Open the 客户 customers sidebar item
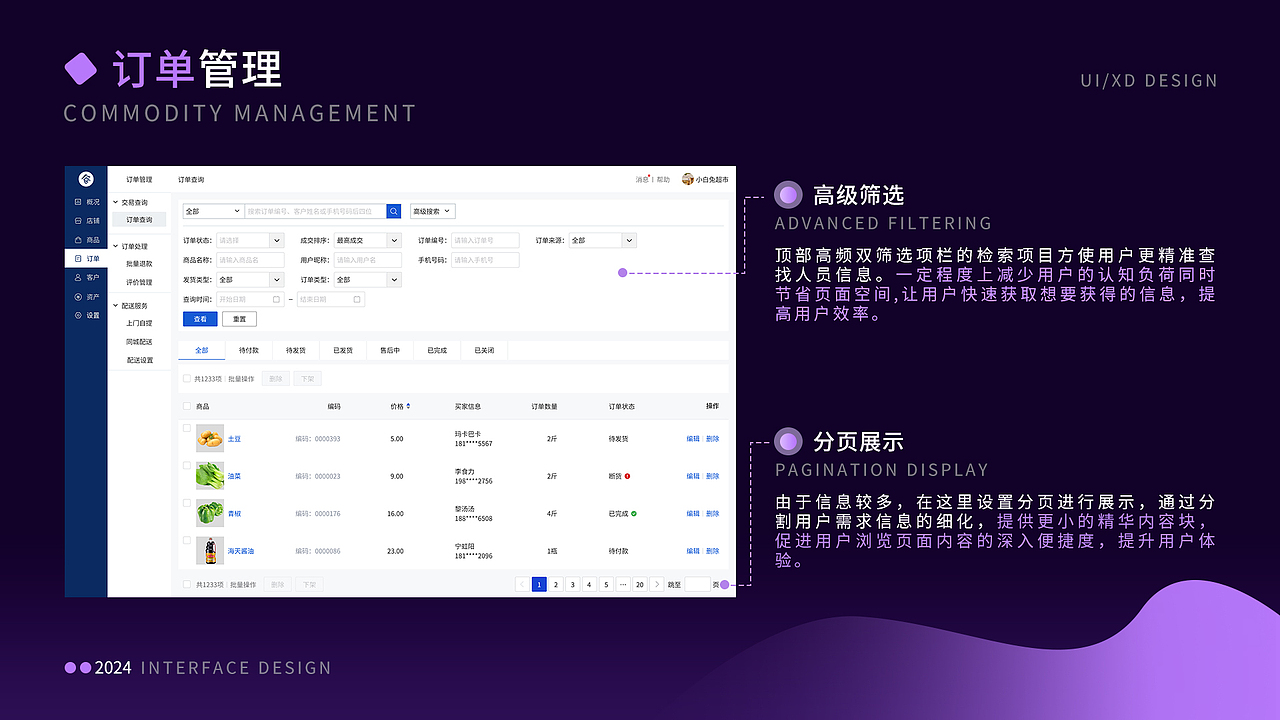 (x=86, y=277)
